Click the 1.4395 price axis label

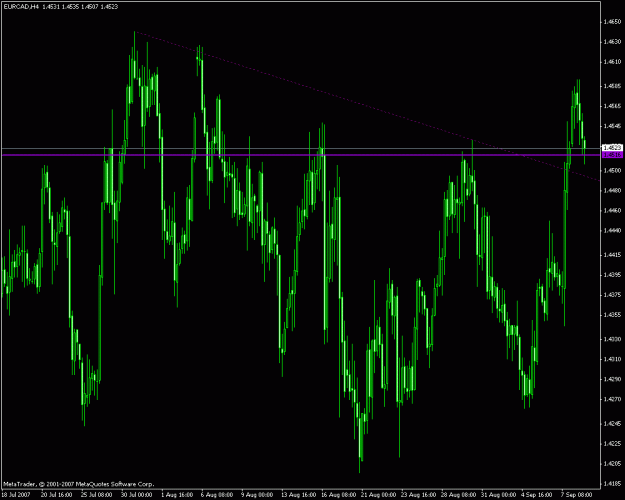tap(612, 275)
